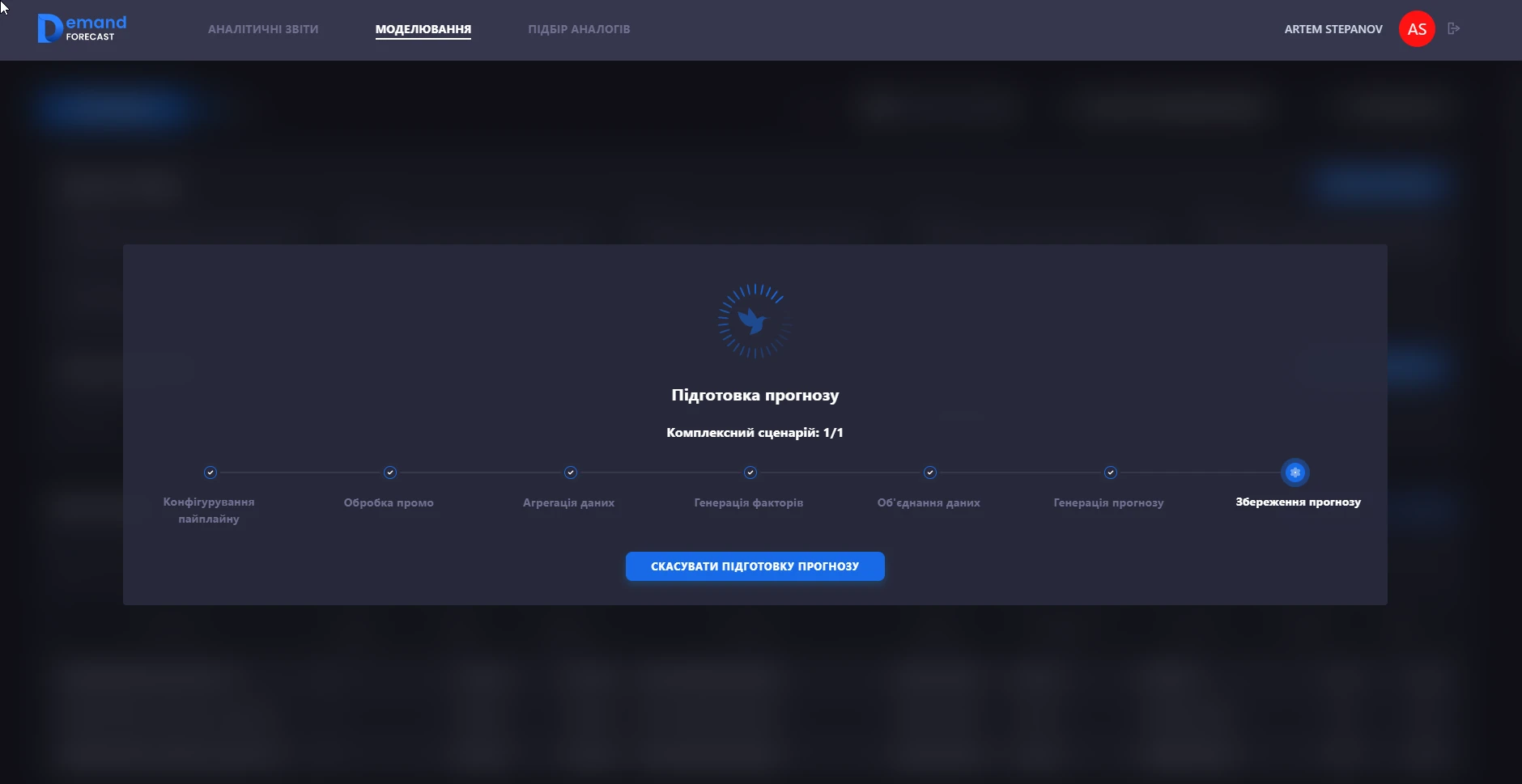This screenshot has width=1522, height=784.
Task: Click the Об'єднання даних step checkmark
Action: 930,473
